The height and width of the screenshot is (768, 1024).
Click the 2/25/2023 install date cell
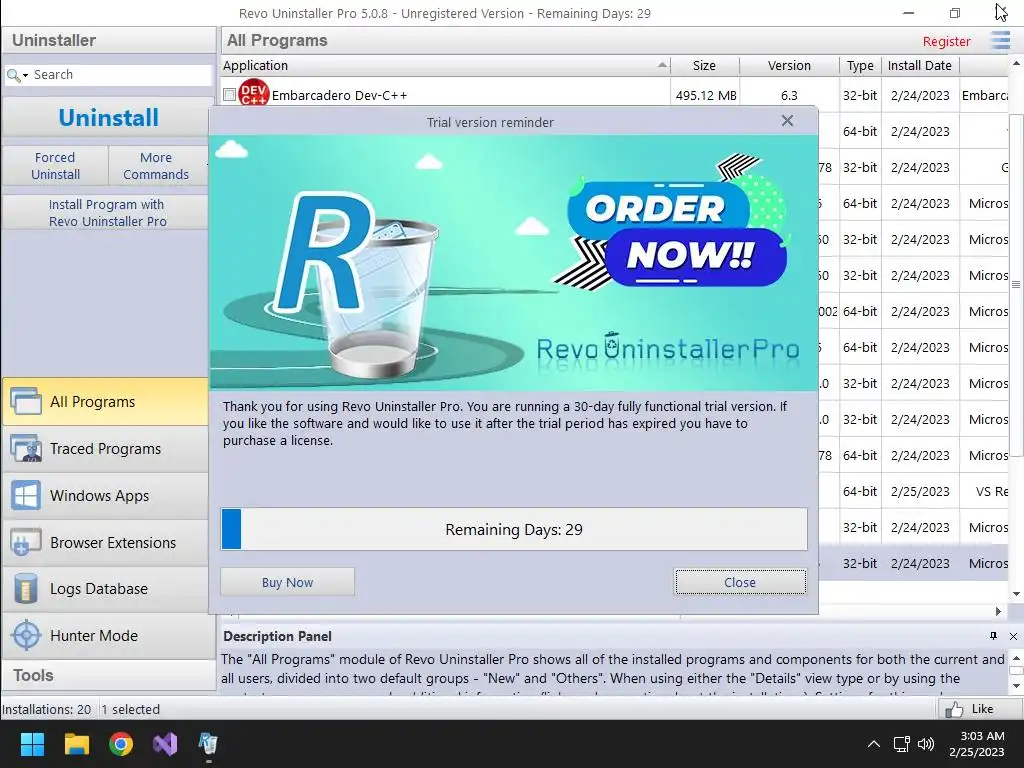pos(920,491)
